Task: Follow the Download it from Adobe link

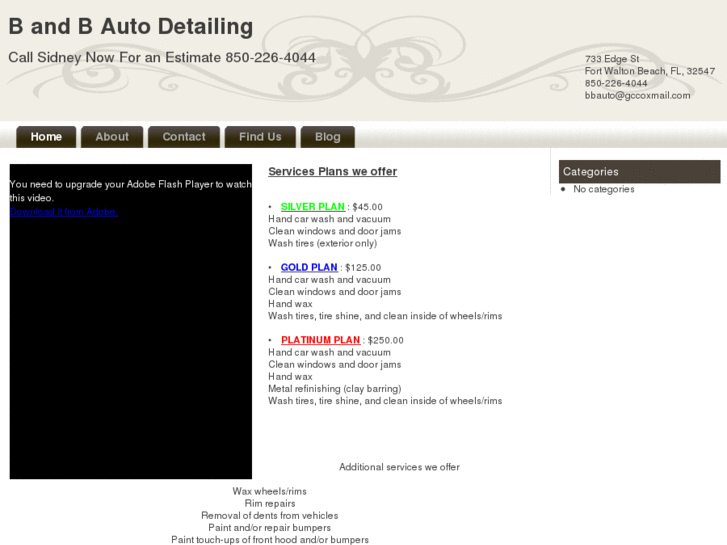Action: [64, 212]
